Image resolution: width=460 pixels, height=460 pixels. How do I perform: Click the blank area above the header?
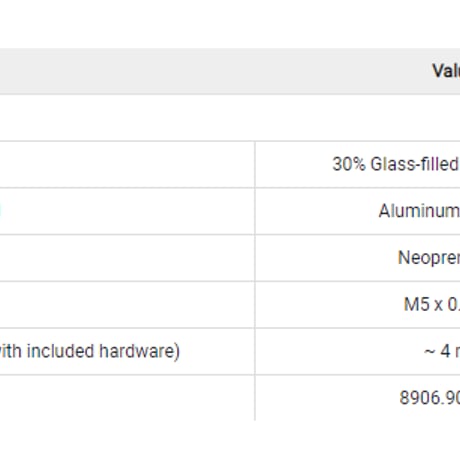[230, 24]
